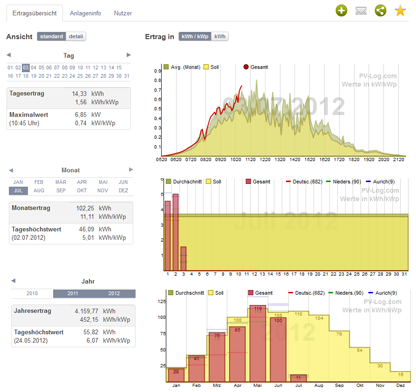This screenshot has height=392, width=416.
Task: Select day 16 in Tag calendar
Action: [x=10, y=76]
